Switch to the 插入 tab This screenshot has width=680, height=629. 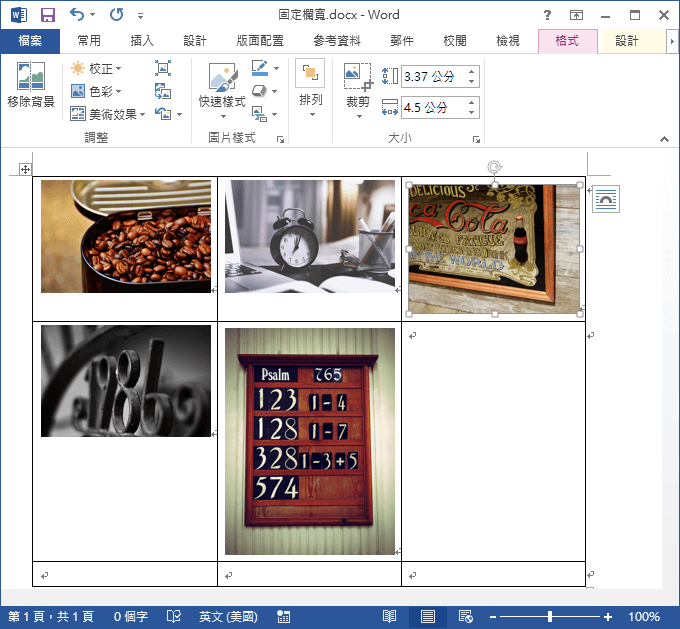click(142, 41)
